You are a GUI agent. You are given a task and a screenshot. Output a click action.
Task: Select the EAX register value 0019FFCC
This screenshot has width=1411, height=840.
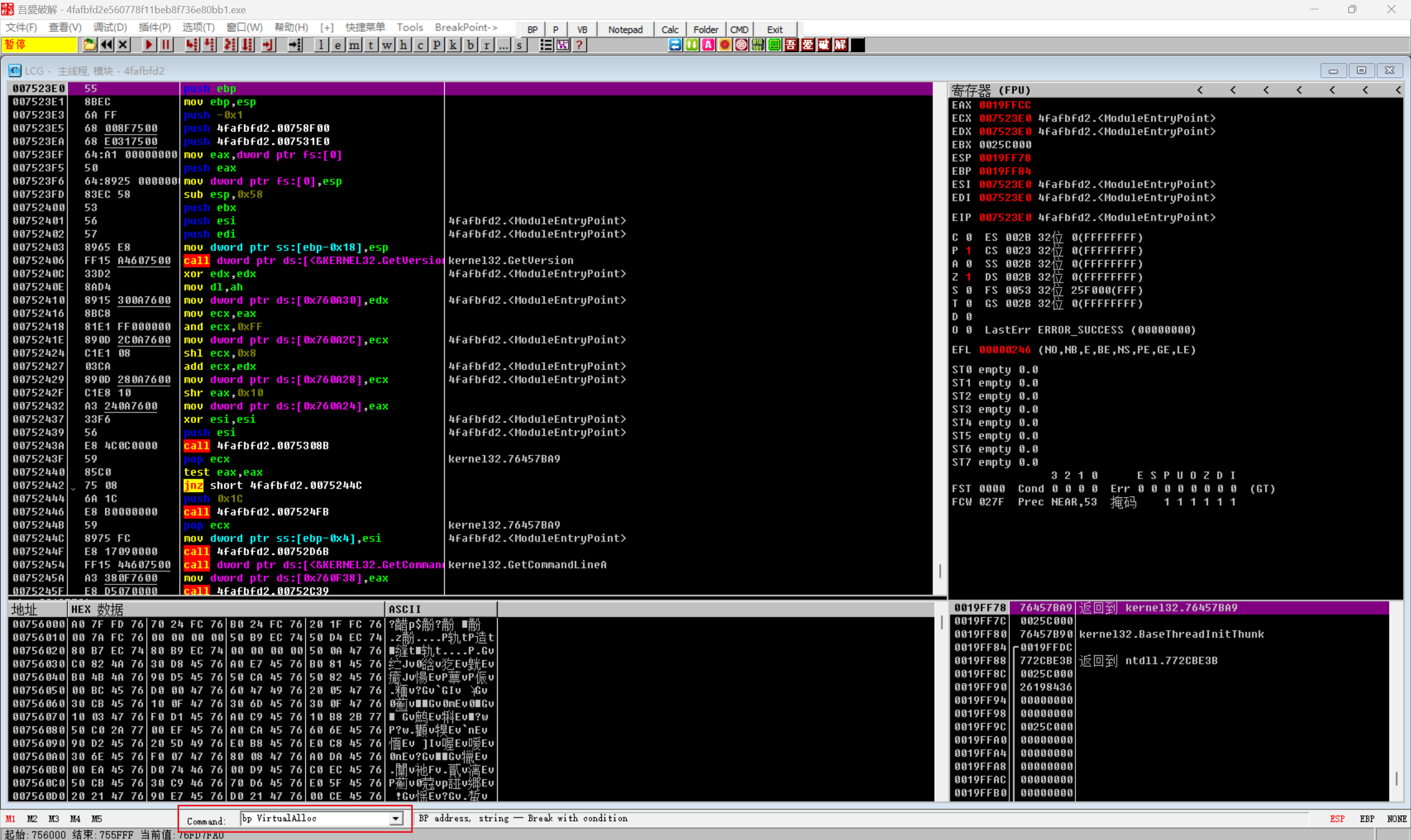[x=1005, y=105]
